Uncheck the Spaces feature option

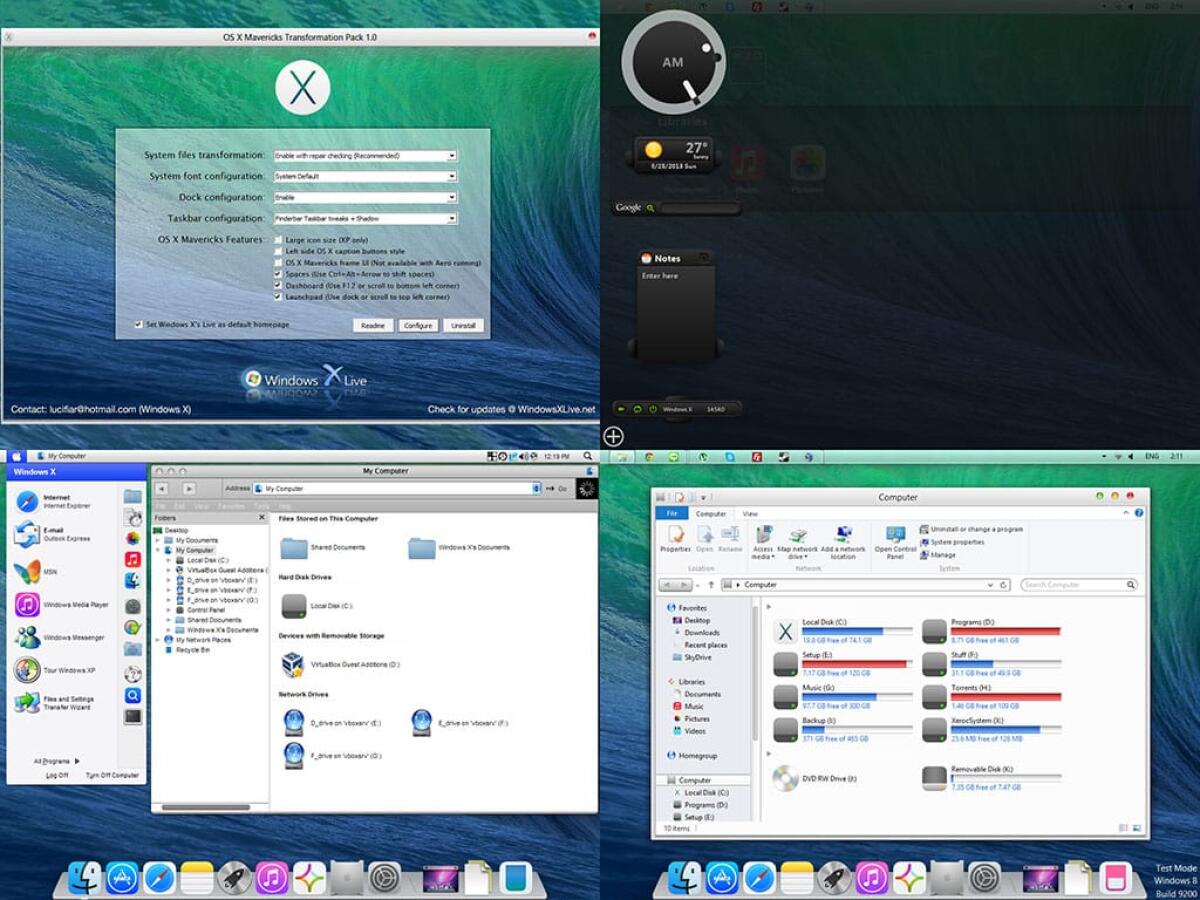[x=277, y=274]
